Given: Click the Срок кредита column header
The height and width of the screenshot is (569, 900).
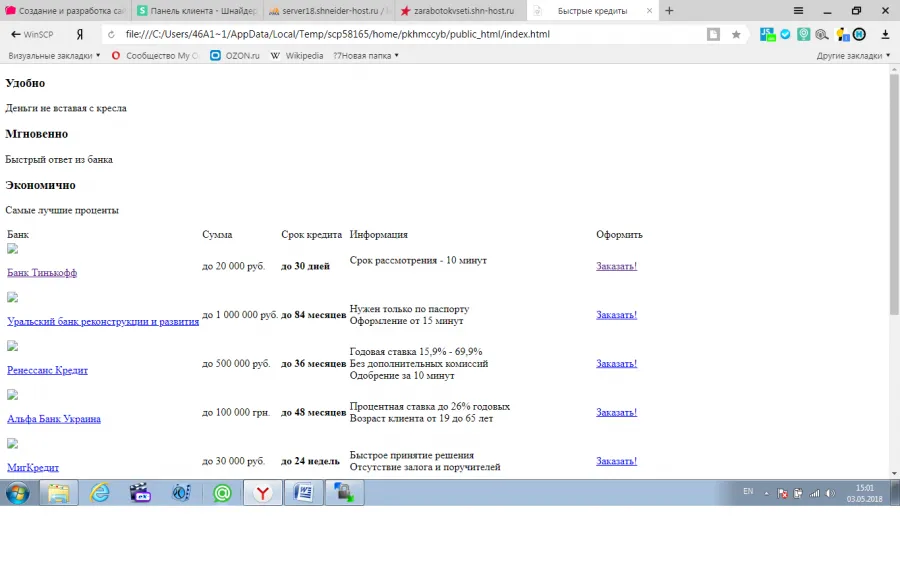Looking at the screenshot, I should (311, 234).
